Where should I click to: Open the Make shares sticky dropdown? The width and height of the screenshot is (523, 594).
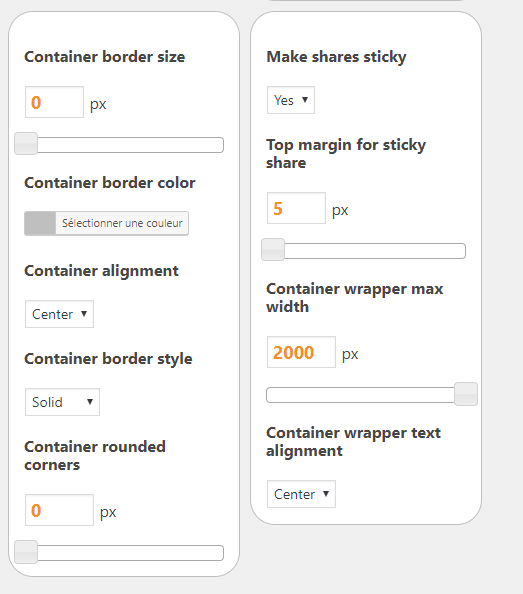pyautogui.click(x=291, y=100)
